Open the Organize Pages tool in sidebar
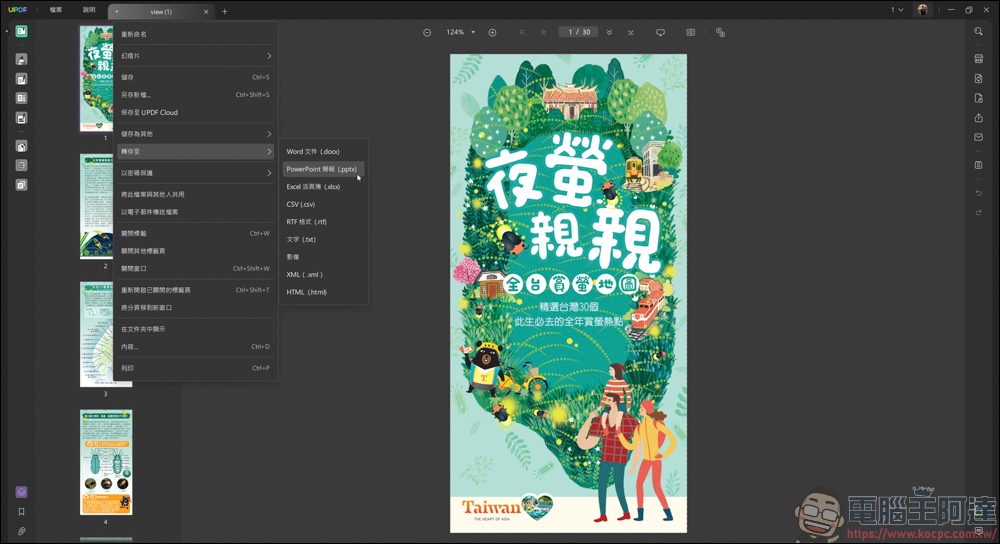The height and width of the screenshot is (544, 1000). (21, 98)
